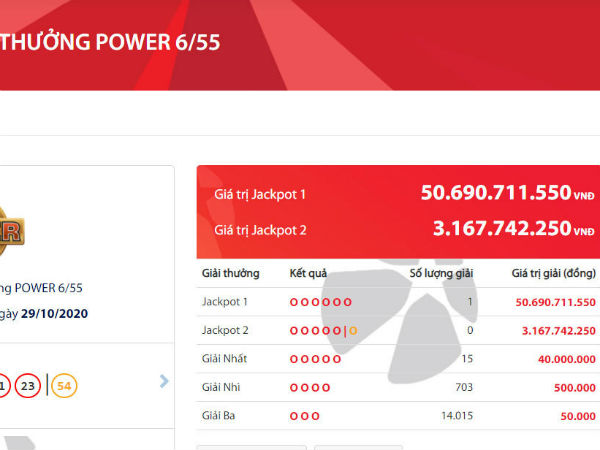This screenshot has height=450, width=600.
Task: Click the six red circles in Jackpot 1 row
Action: (320, 302)
